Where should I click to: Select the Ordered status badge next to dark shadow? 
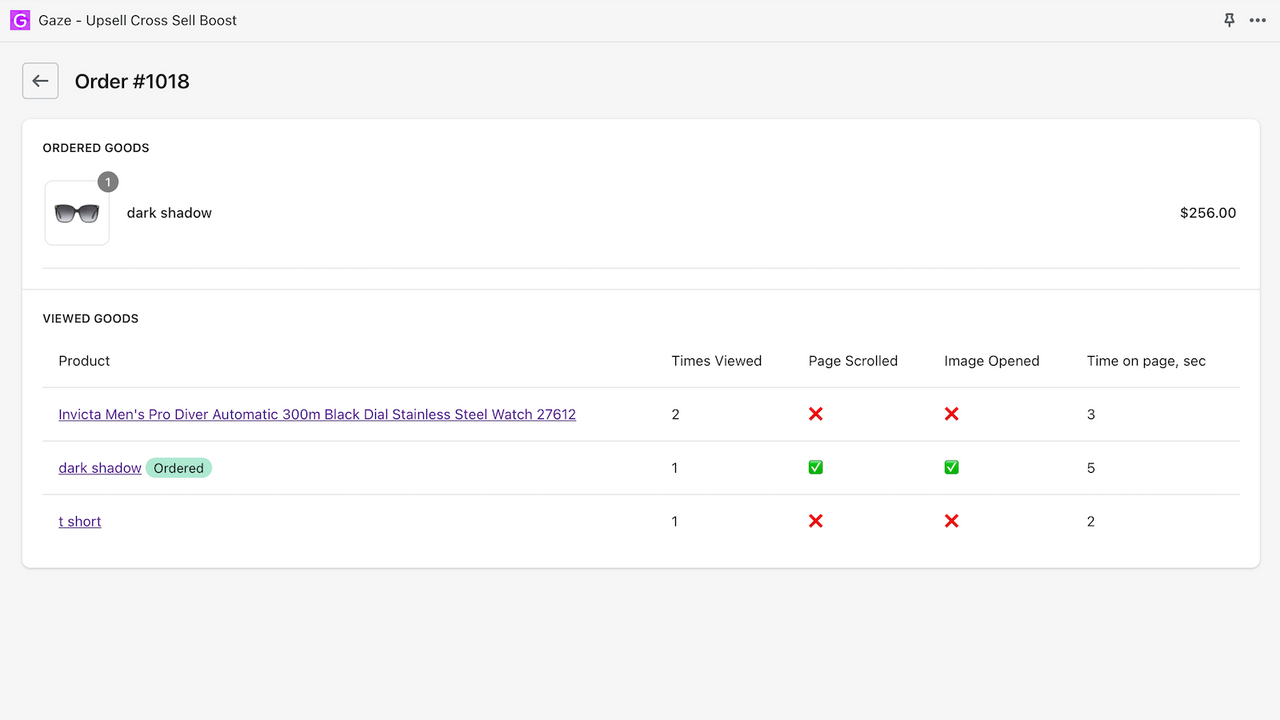click(x=178, y=467)
